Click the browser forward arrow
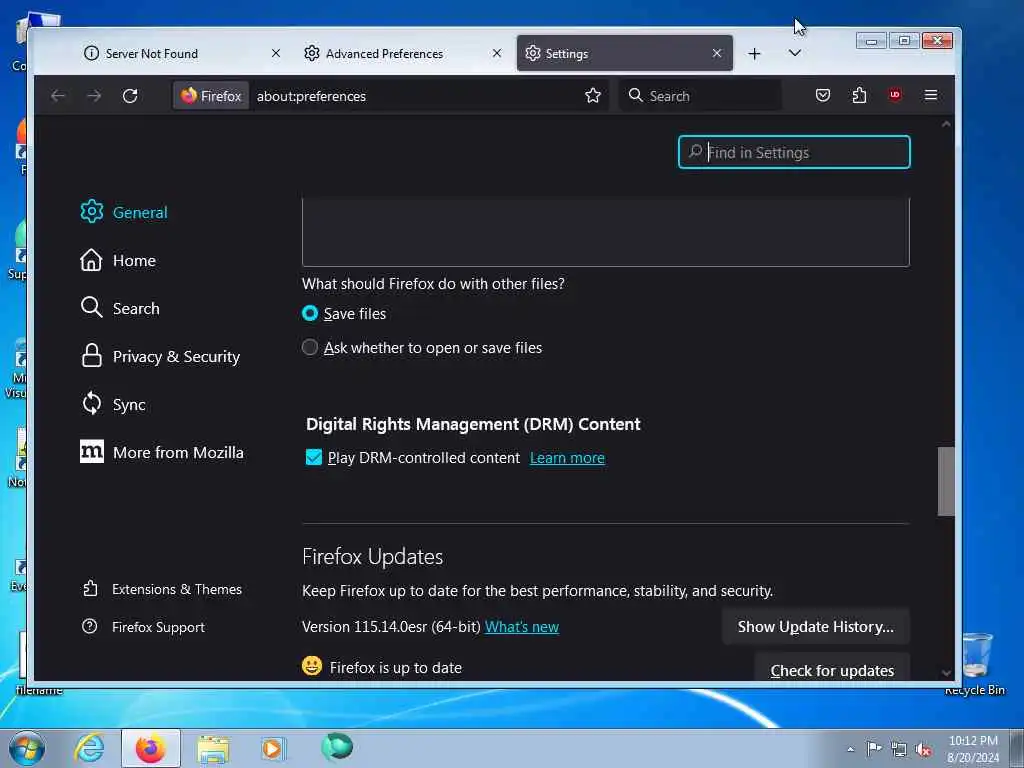 click(x=94, y=96)
